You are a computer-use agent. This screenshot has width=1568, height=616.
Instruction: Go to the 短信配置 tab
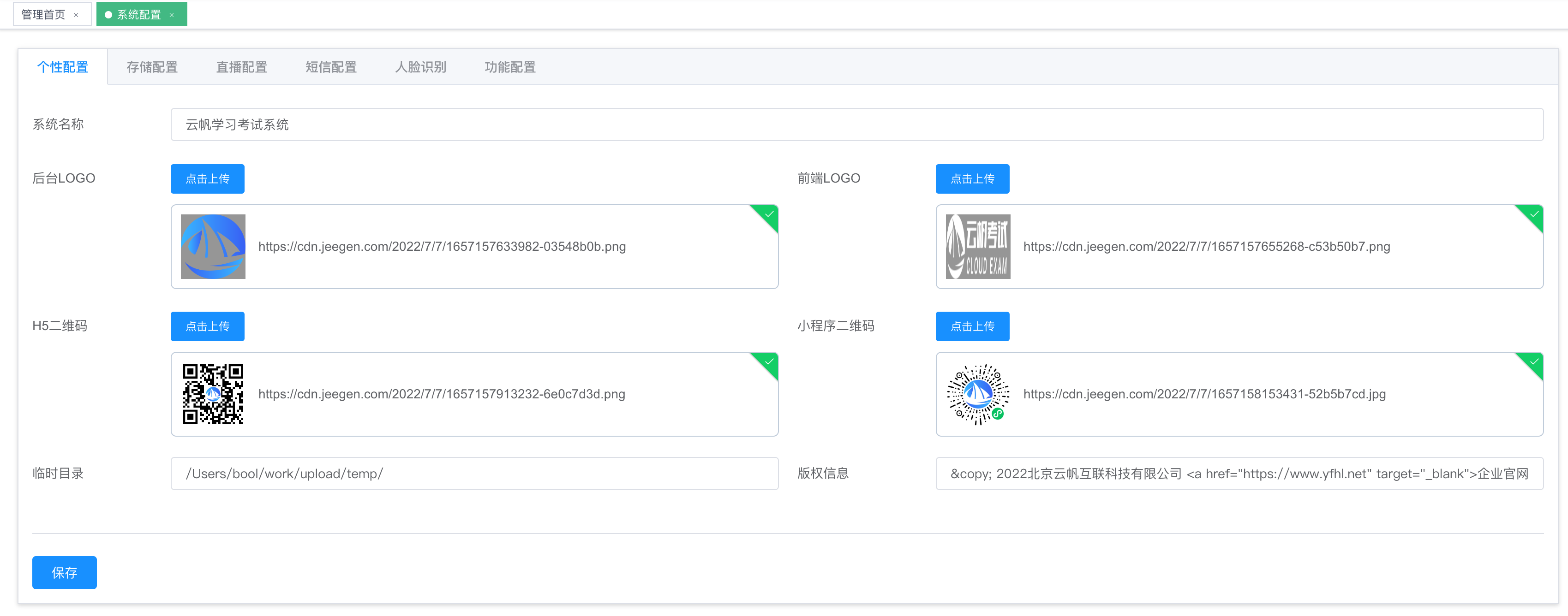click(331, 67)
